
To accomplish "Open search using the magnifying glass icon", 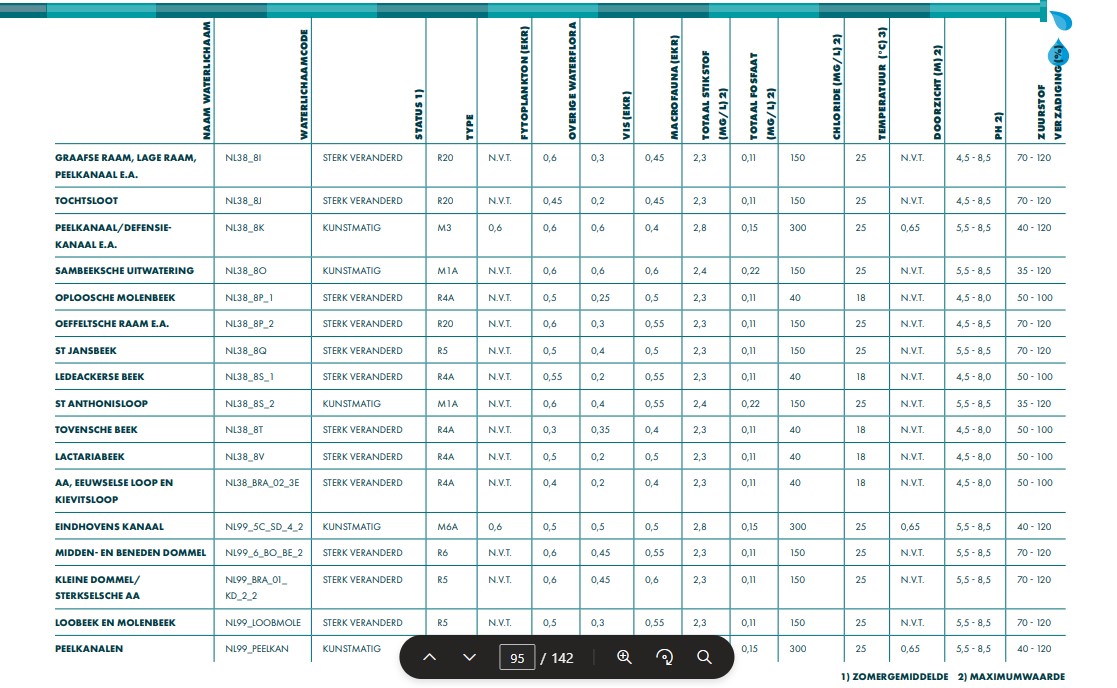I will 704,657.
